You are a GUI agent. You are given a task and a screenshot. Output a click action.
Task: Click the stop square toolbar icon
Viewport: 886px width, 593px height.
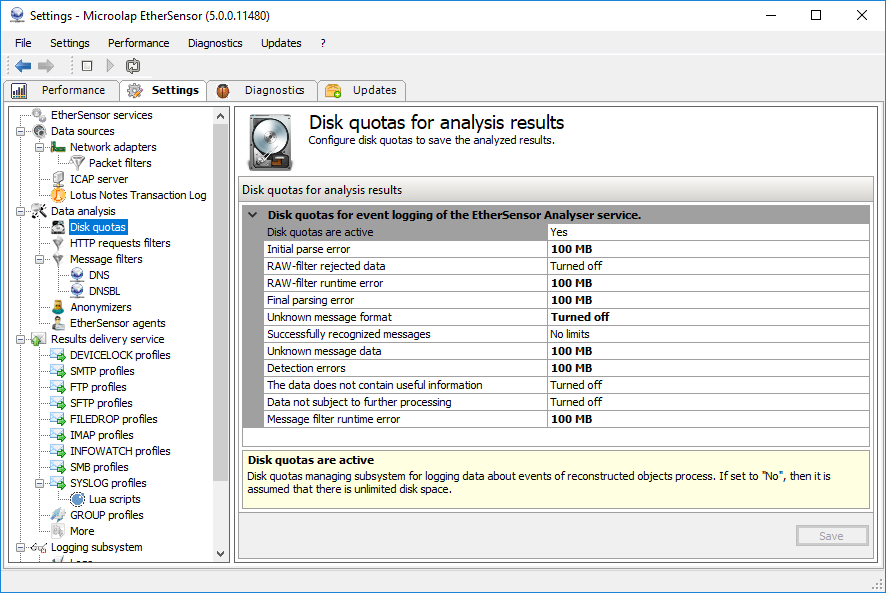coord(86,66)
